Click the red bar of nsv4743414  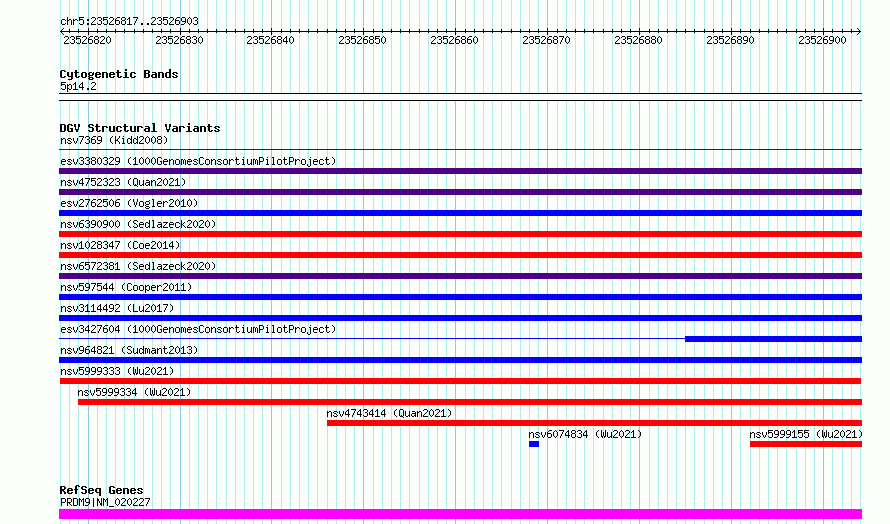tap(594, 423)
